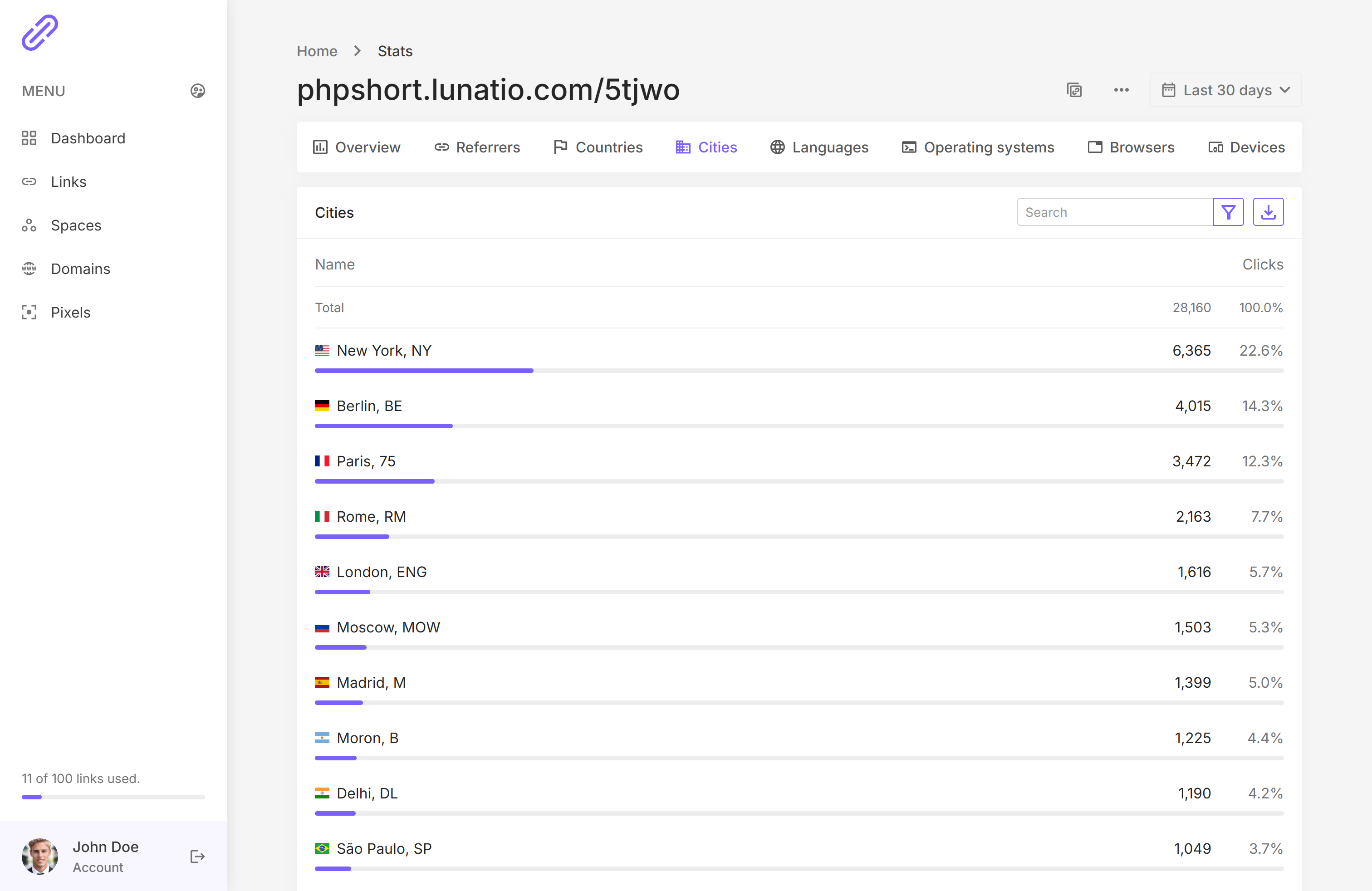Open the three-dots more options menu
1372x891 pixels.
1121,90
